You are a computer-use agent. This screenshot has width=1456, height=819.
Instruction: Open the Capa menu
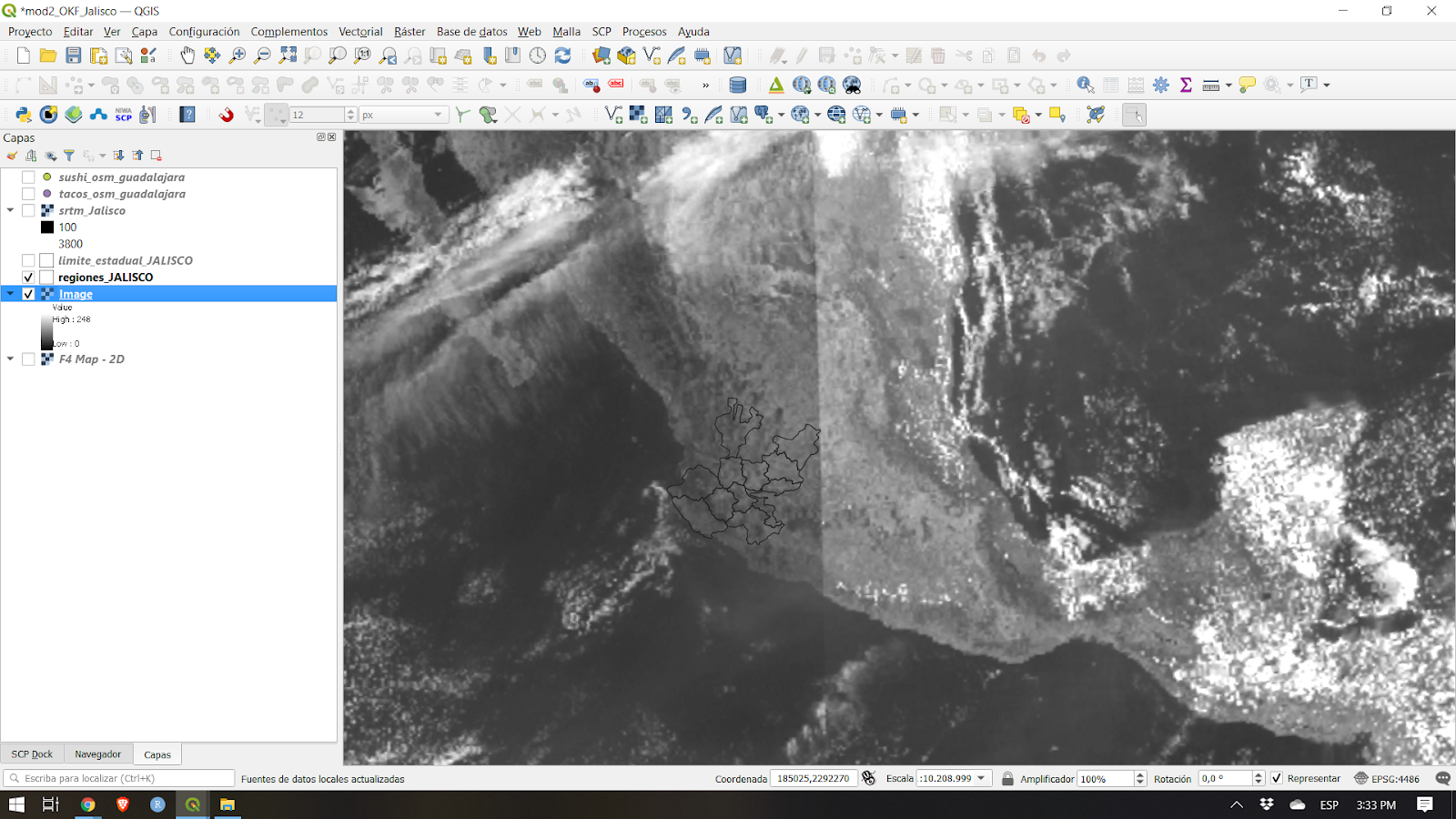pos(144,31)
